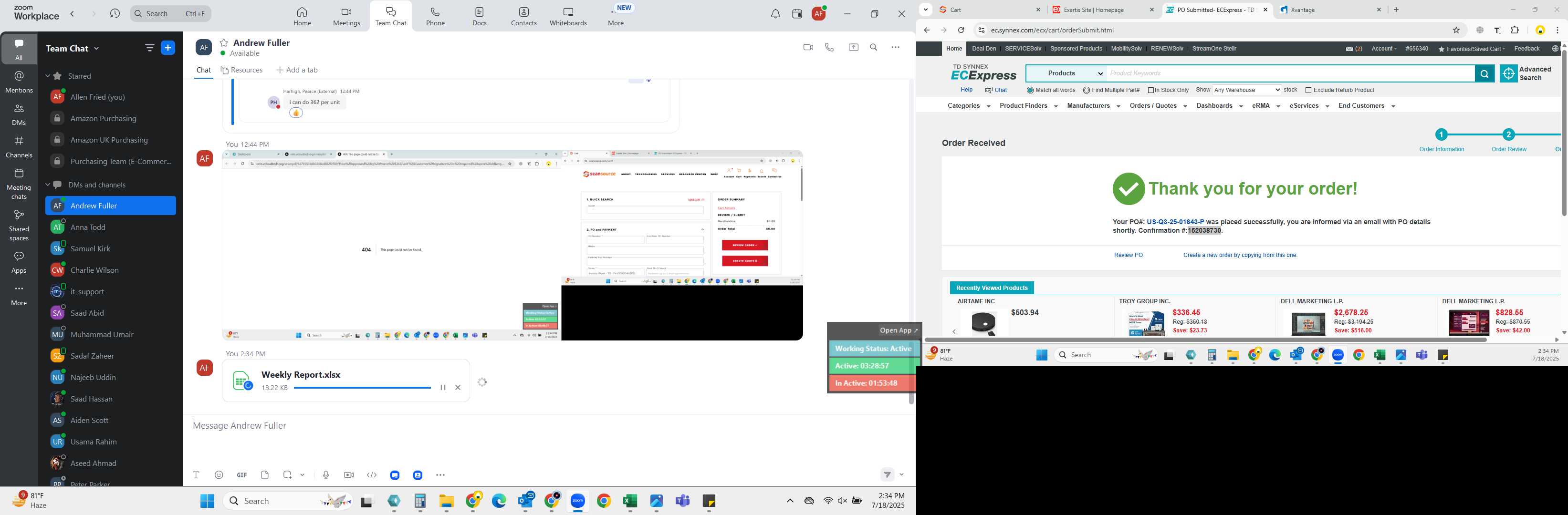Open the shared screenshot image in chat

tap(512, 245)
